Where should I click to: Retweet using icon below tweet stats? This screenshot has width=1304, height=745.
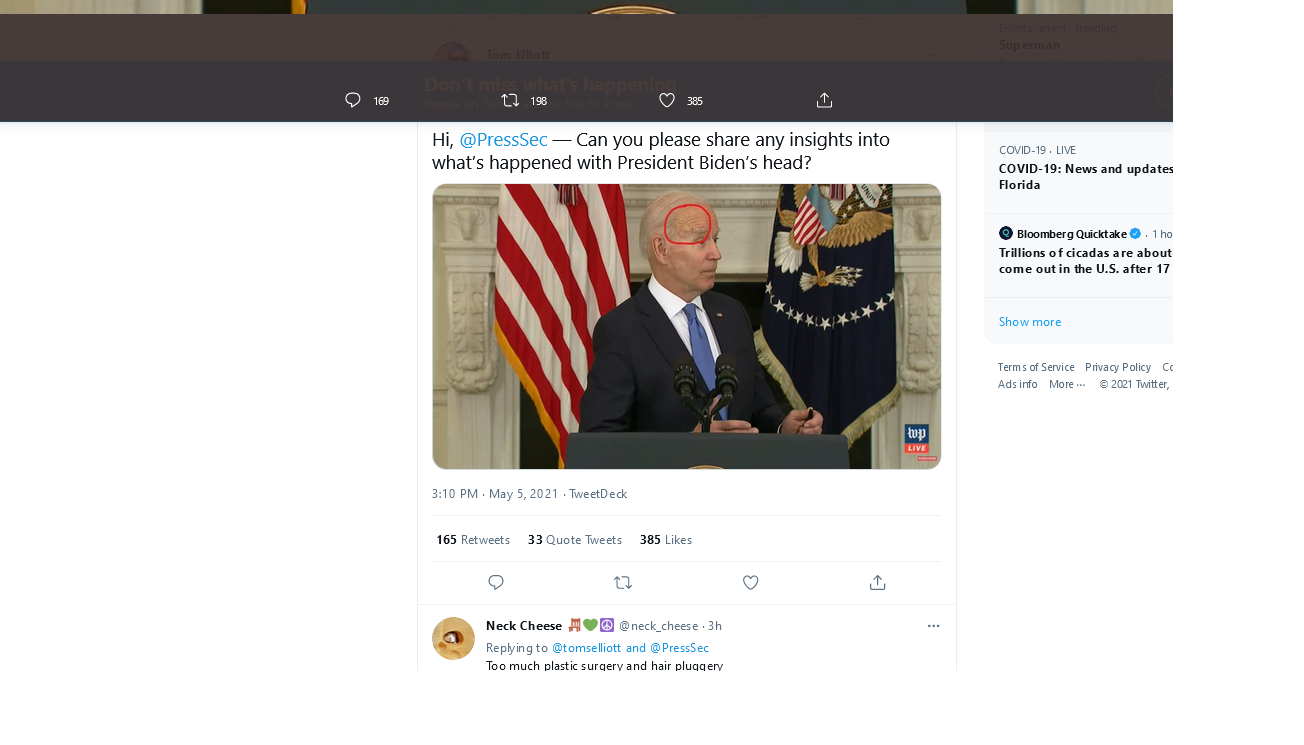[x=623, y=582]
